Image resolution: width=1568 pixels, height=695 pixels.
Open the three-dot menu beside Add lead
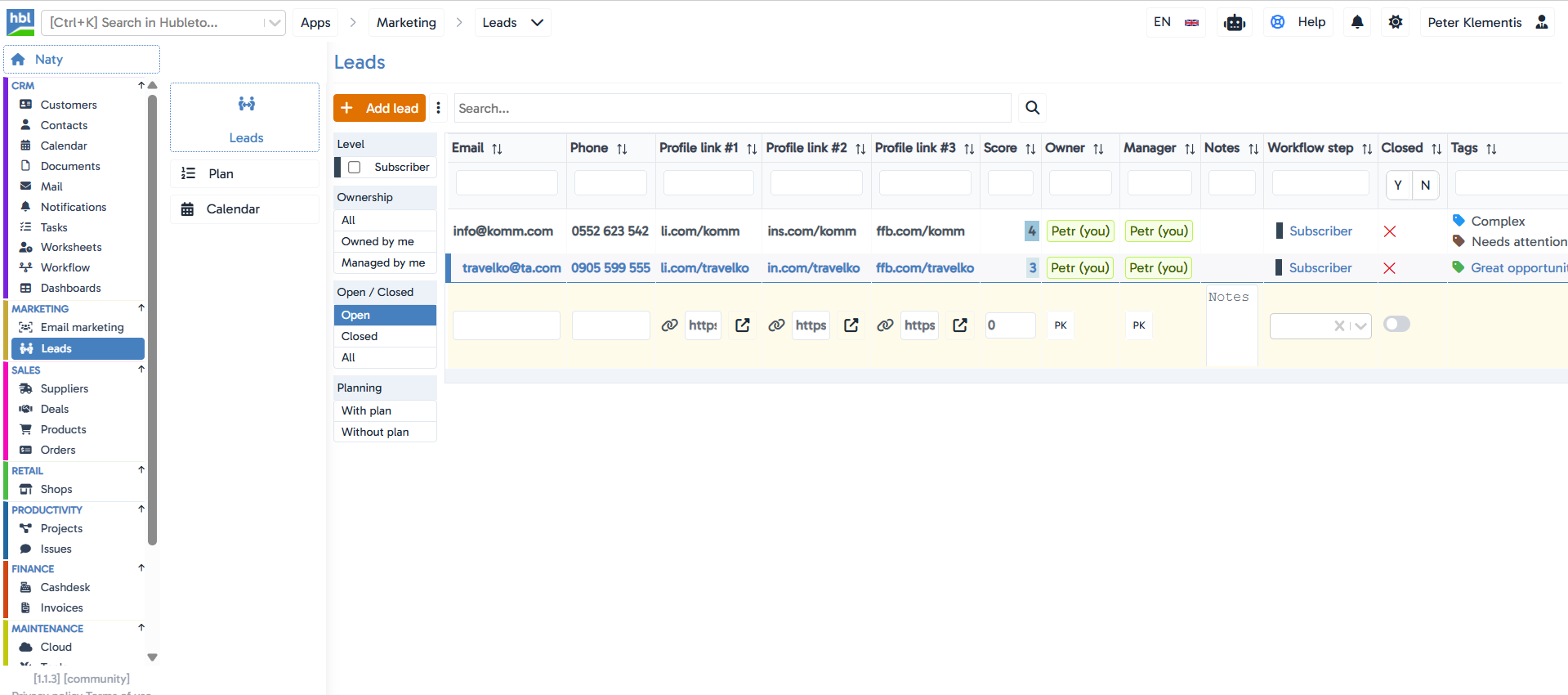click(x=439, y=108)
